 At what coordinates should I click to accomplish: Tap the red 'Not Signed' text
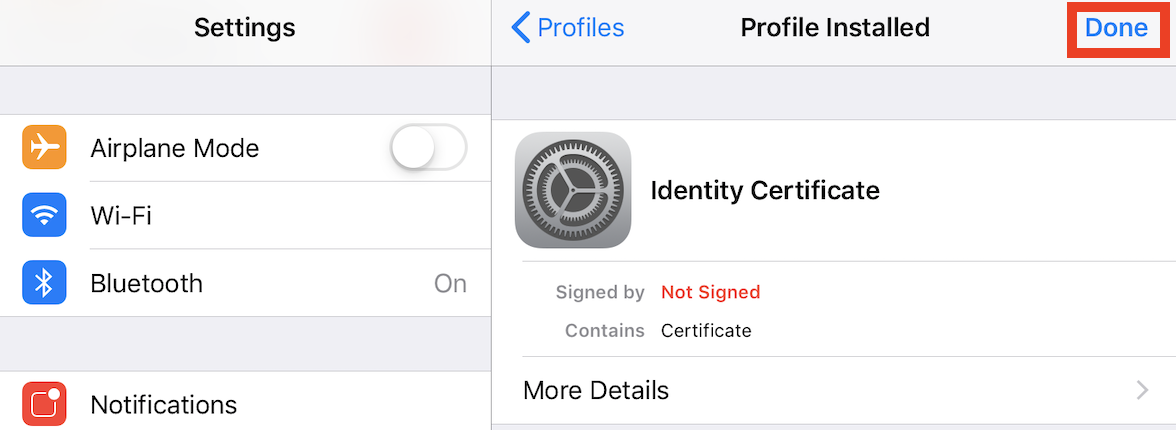click(x=710, y=292)
